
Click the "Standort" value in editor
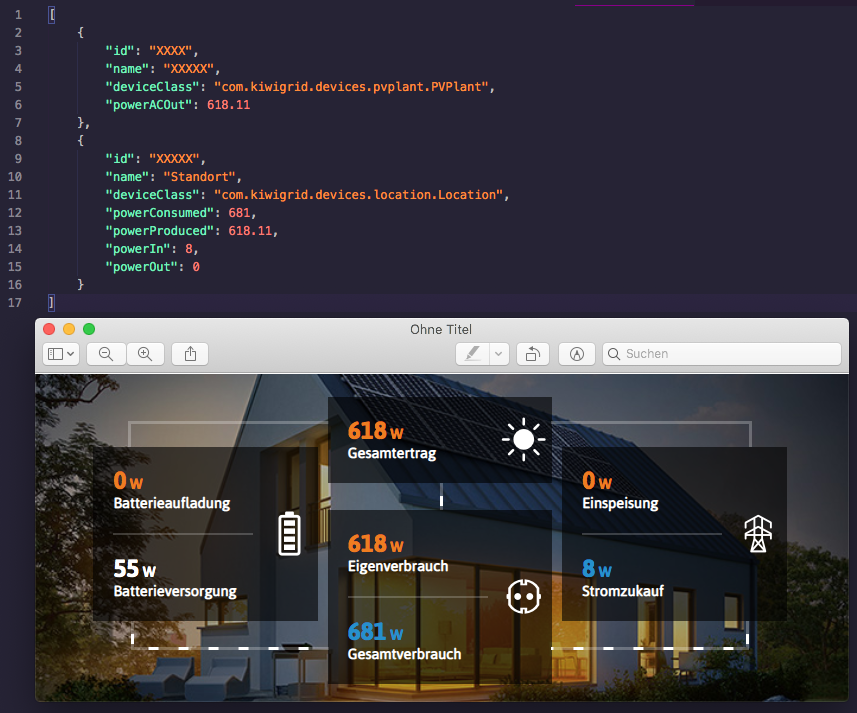(x=199, y=177)
